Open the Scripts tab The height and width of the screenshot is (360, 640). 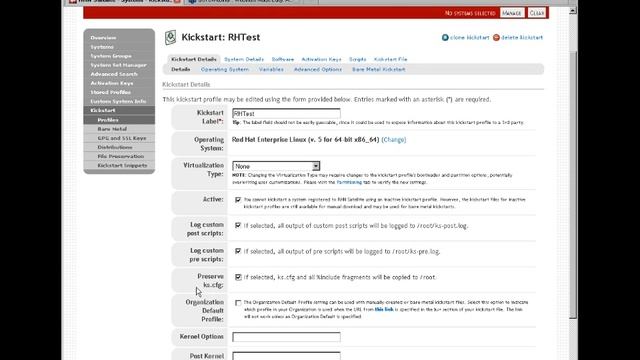coord(358,59)
